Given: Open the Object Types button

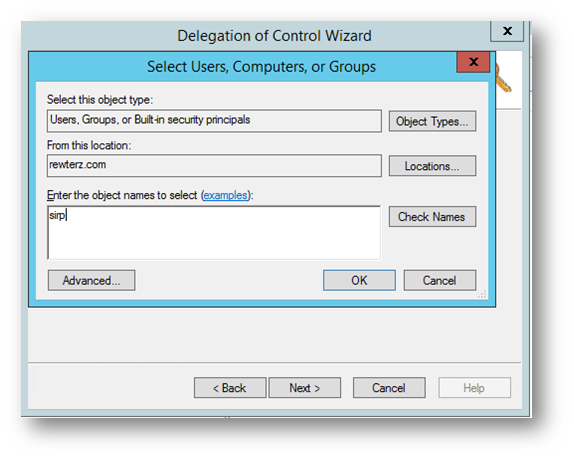Looking at the screenshot, I should 432,121.
